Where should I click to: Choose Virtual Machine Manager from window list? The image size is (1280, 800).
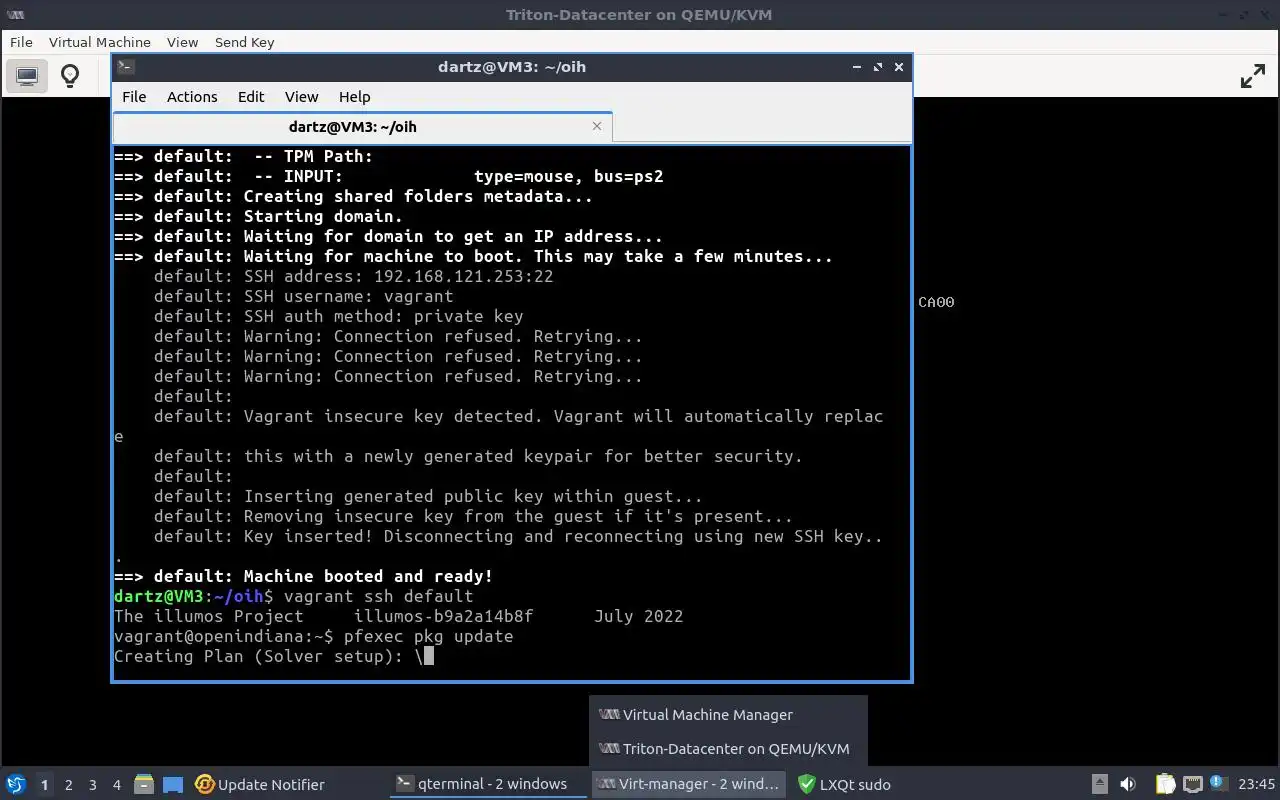click(728, 714)
